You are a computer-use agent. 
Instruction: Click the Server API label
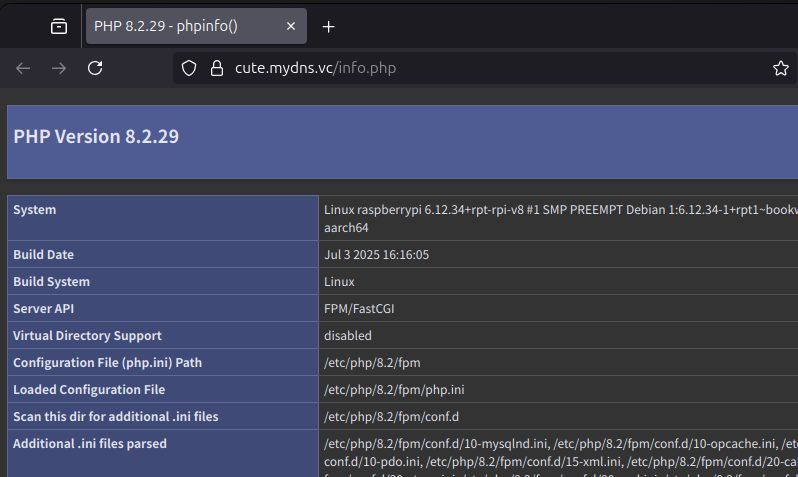[43, 308]
